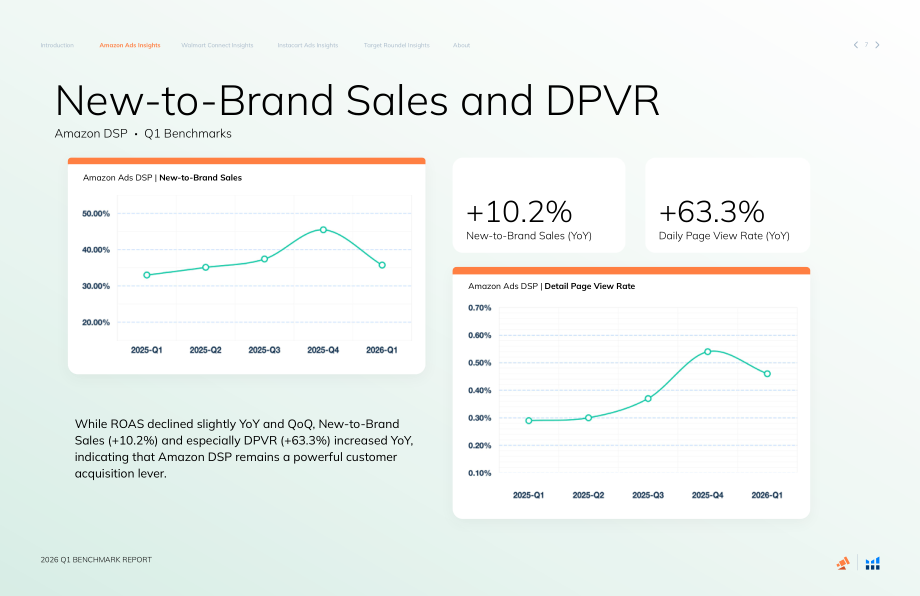Switch to Instacart Ads Insights

coord(308,45)
